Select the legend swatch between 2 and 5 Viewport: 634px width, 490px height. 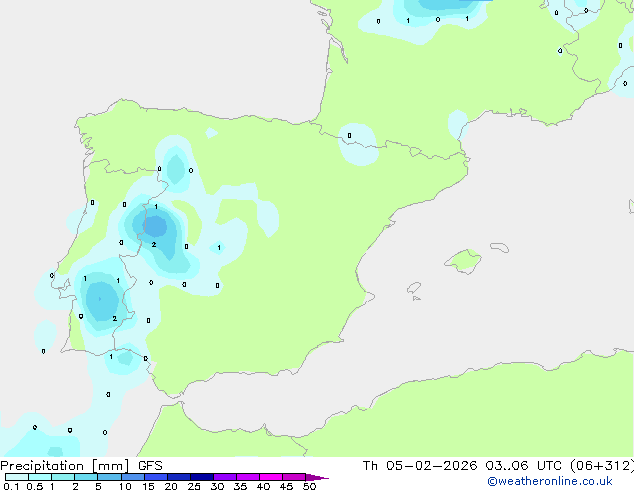(x=86, y=477)
